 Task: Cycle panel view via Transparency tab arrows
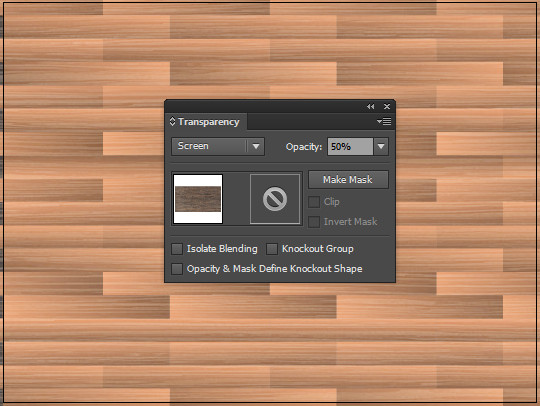pyautogui.click(x=173, y=122)
